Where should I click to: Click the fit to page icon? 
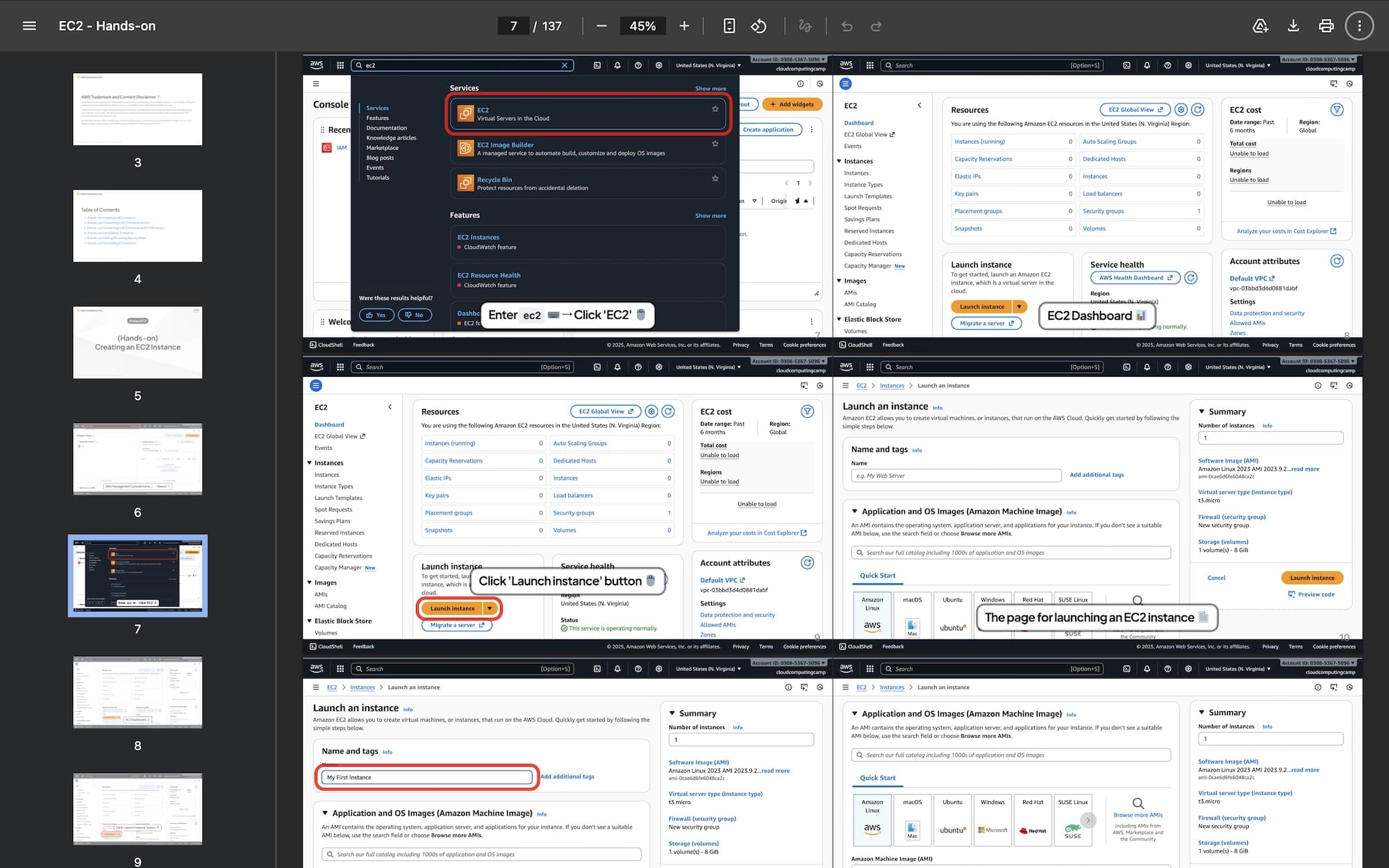(729, 26)
